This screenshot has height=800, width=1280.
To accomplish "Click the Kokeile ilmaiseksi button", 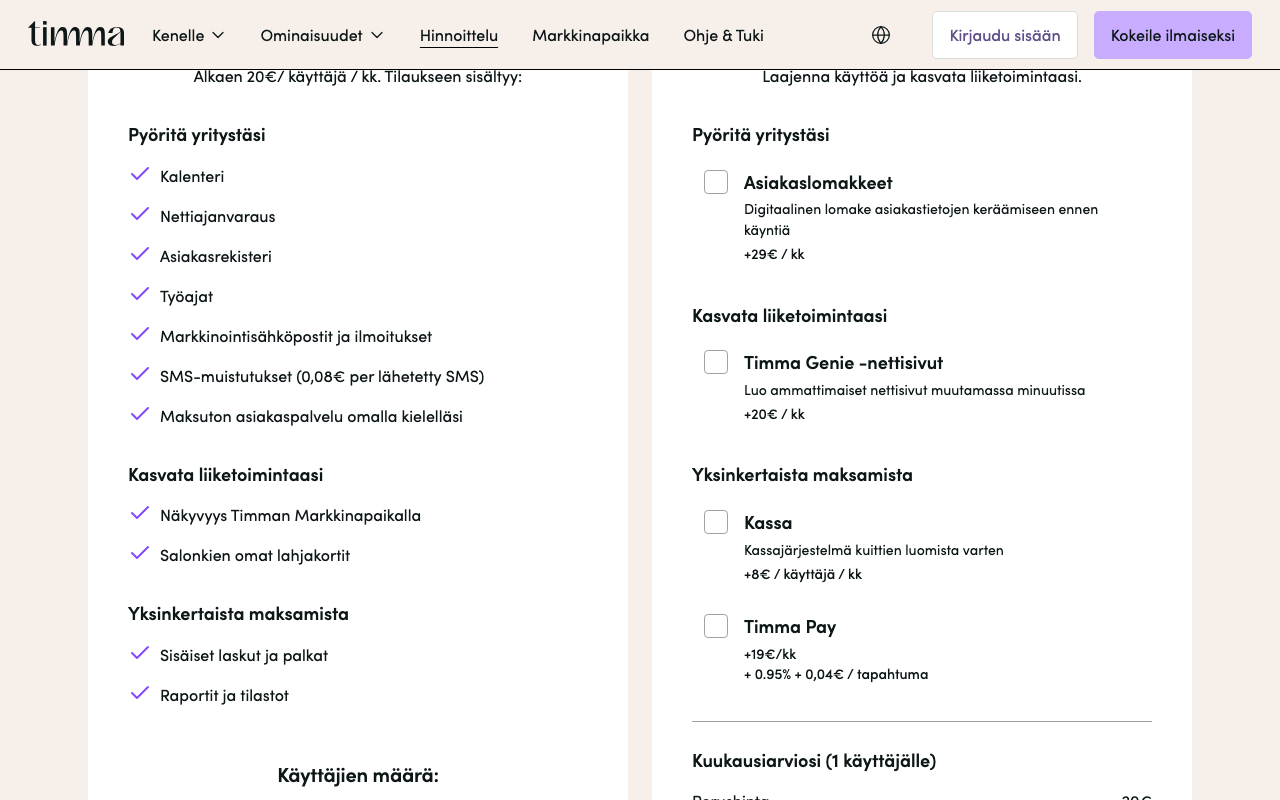I will [1173, 35].
